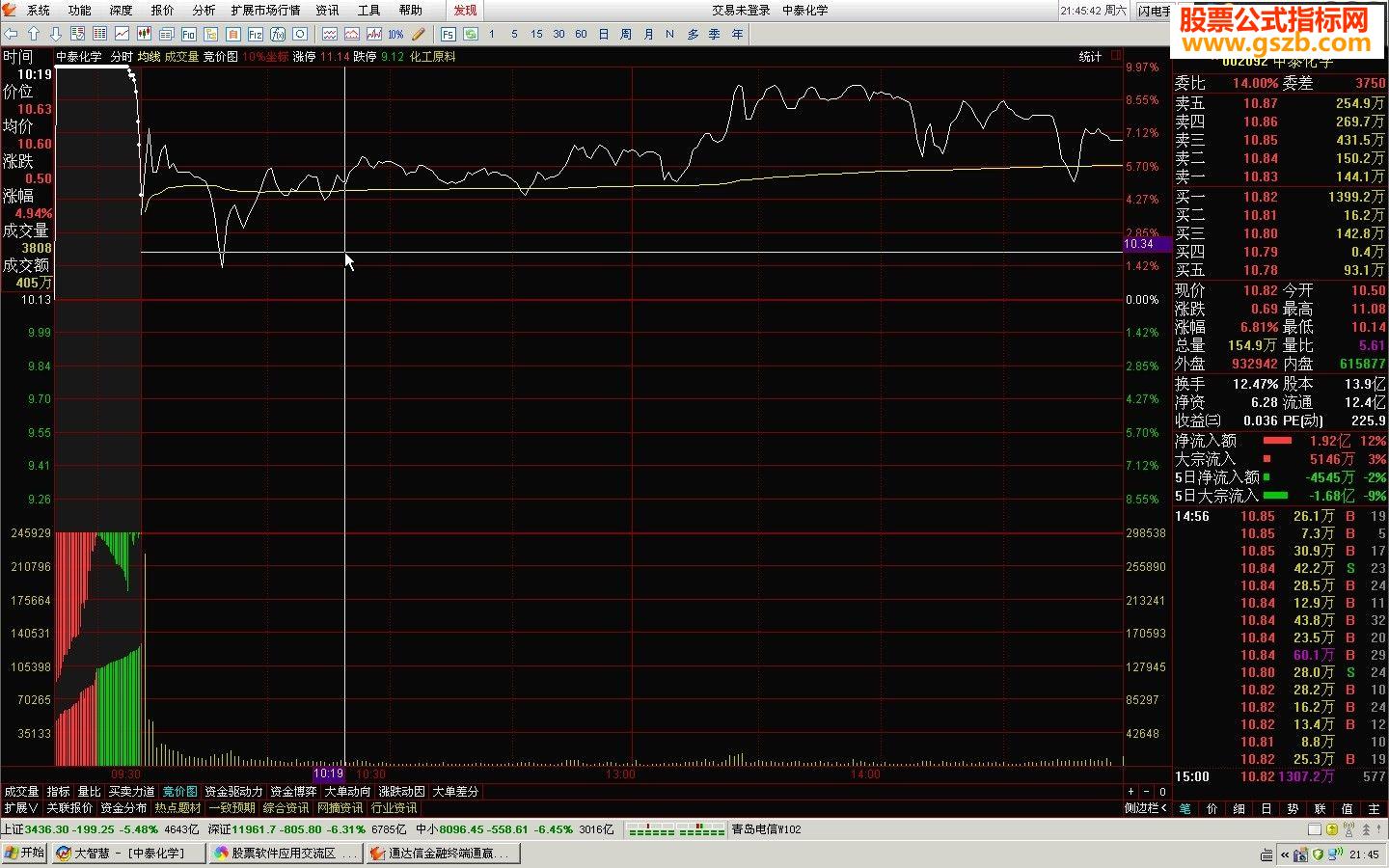Switch sidebar to 价 price view
Image resolution: width=1389 pixels, height=868 pixels.
[1212, 808]
